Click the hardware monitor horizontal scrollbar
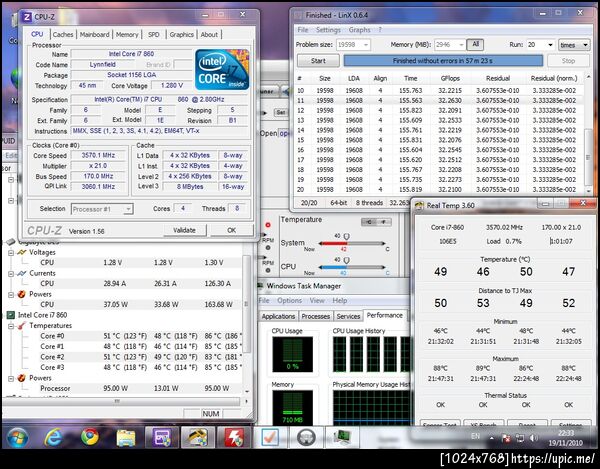Screen dimensions: 600x469 tap(121, 401)
